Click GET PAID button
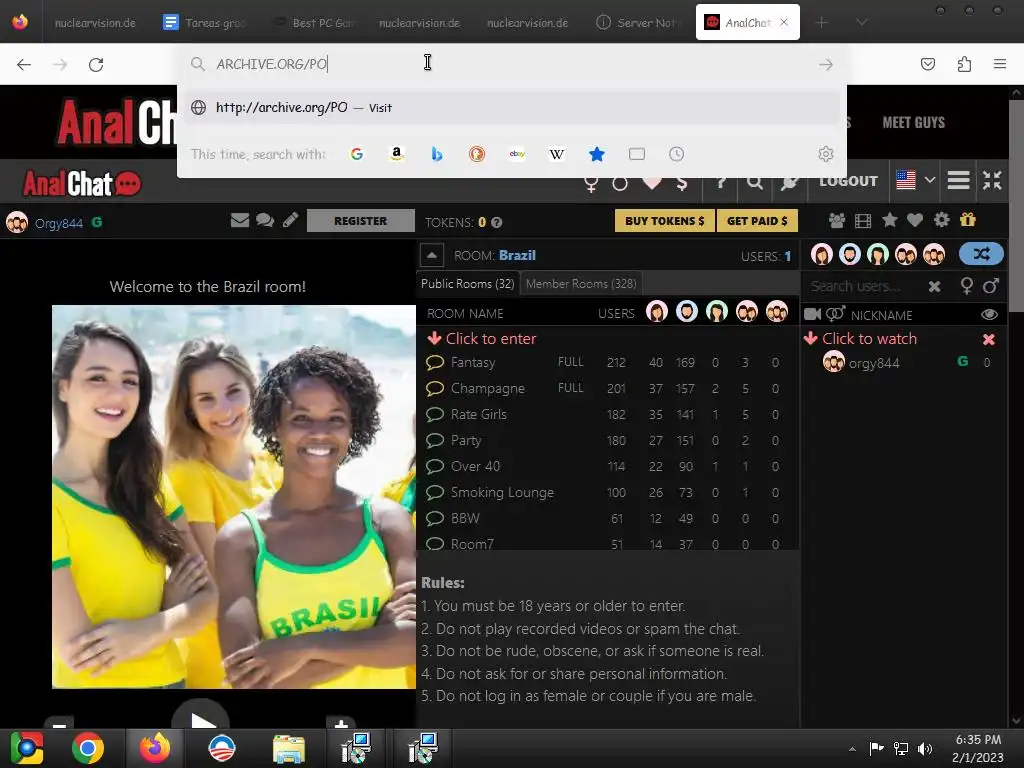 [x=757, y=221]
